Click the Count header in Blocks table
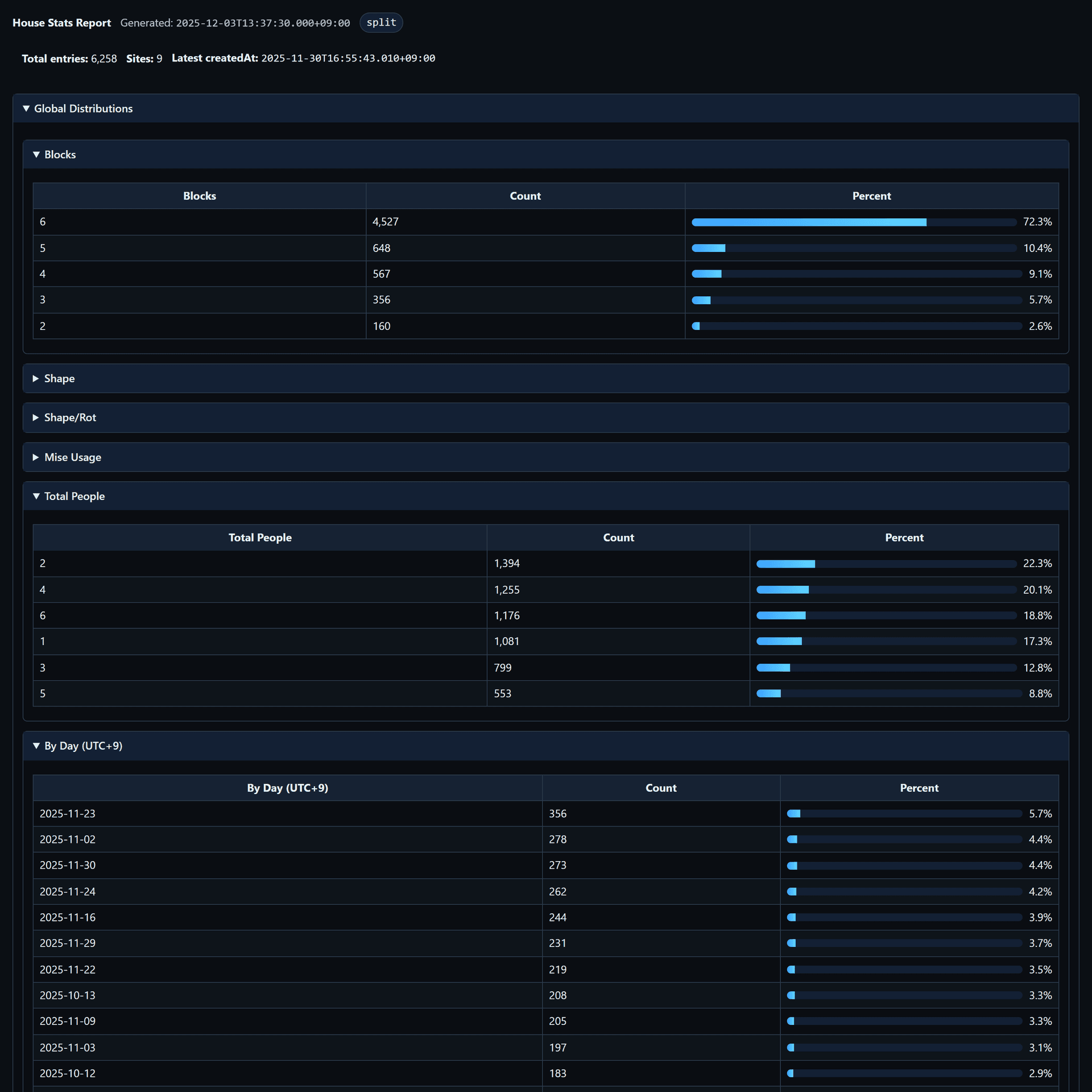Image resolution: width=1092 pixels, height=1092 pixels. coord(525,196)
